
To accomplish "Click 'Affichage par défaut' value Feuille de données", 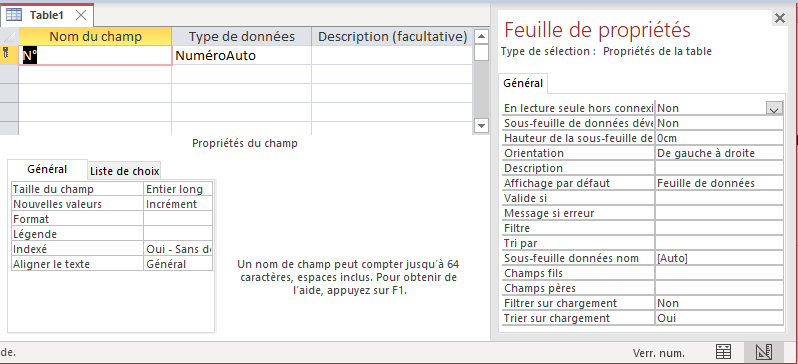I will tap(719, 183).
